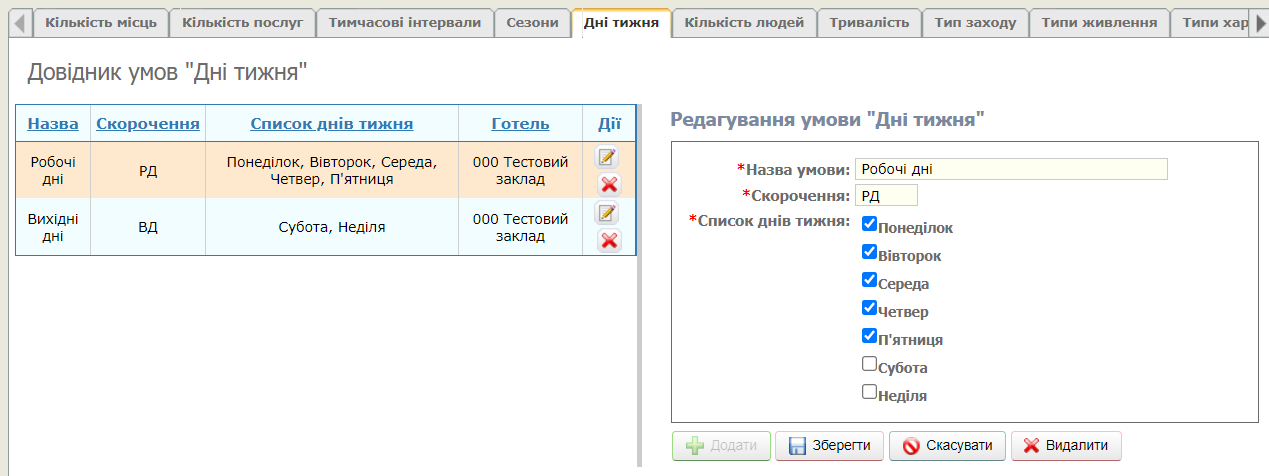The image size is (1269, 476).
Task: Click the Назва умови text field
Action: 1010,169
